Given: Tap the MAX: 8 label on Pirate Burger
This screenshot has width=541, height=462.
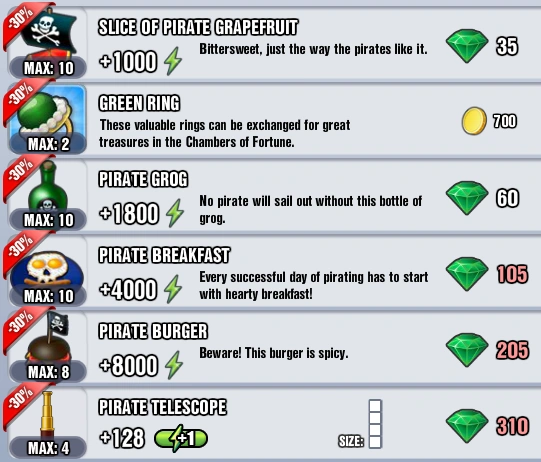Looking at the screenshot, I should tap(49, 372).
